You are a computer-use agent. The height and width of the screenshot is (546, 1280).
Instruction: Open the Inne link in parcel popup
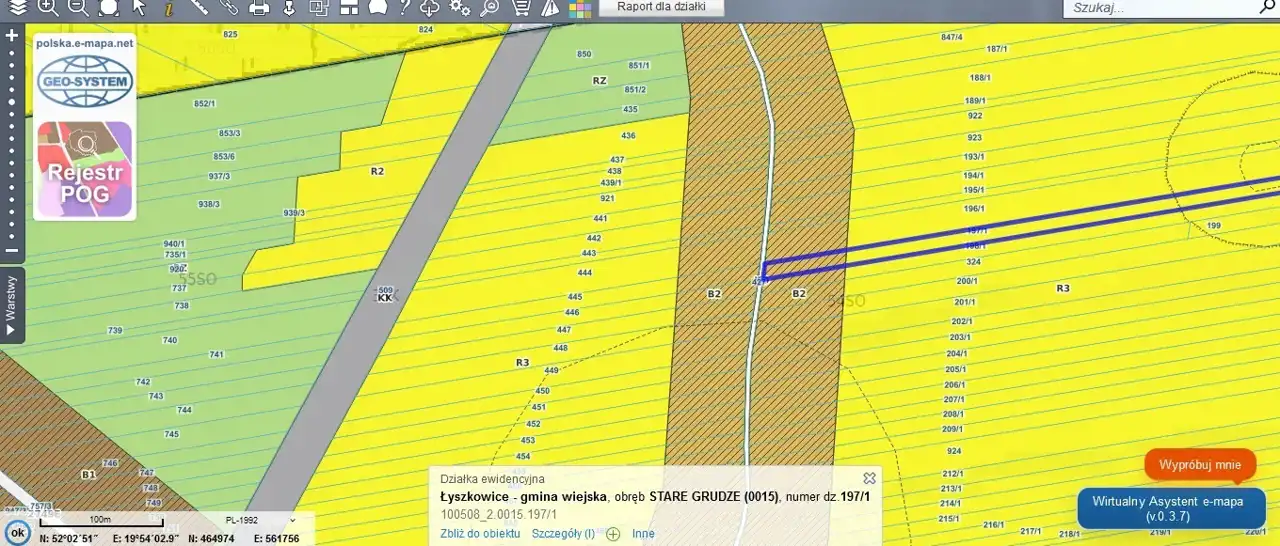click(643, 534)
